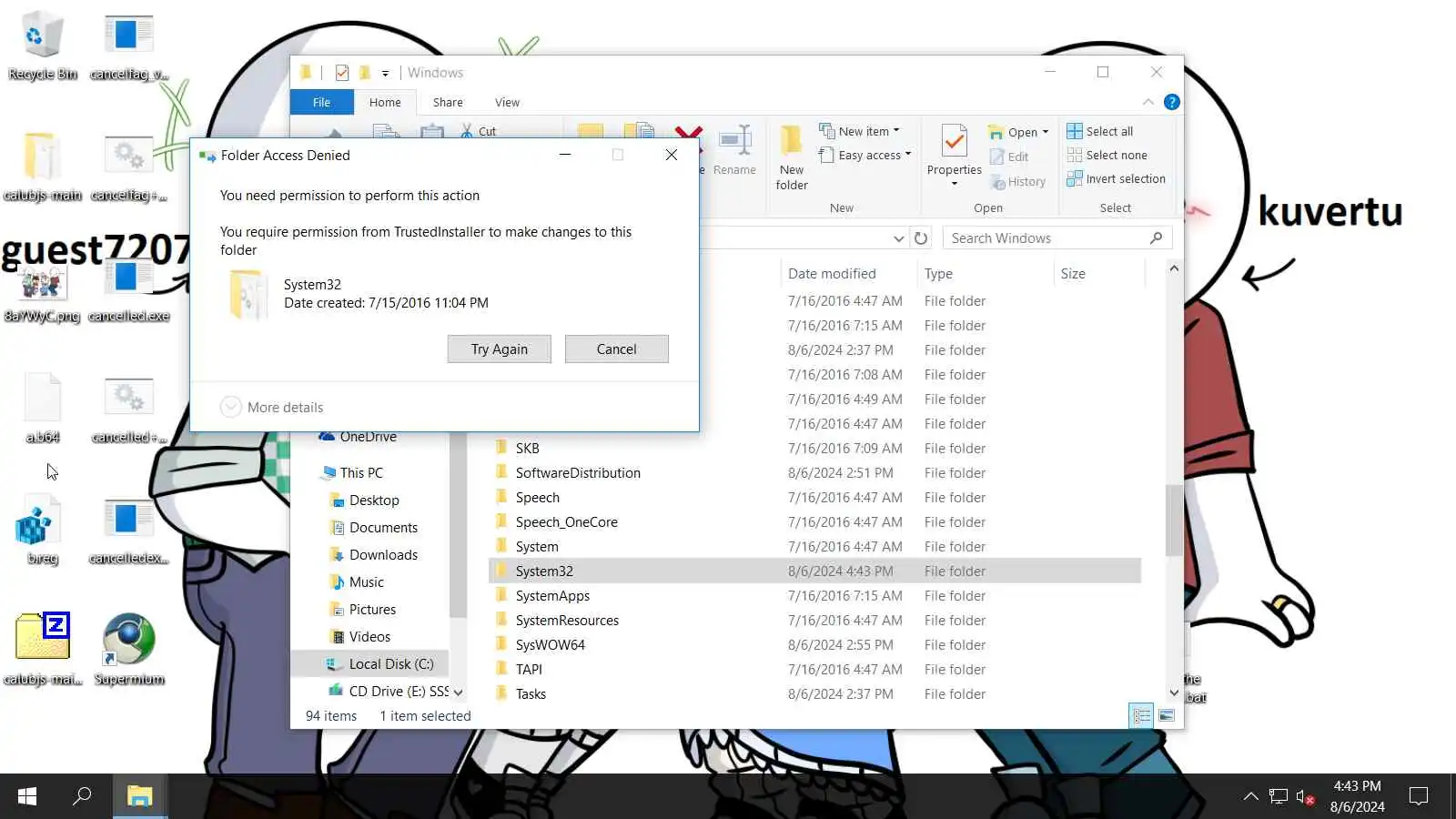Click the navigation pane scrollbar thumb
The height and width of the screenshot is (819, 1456).
[x=458, y=523]
